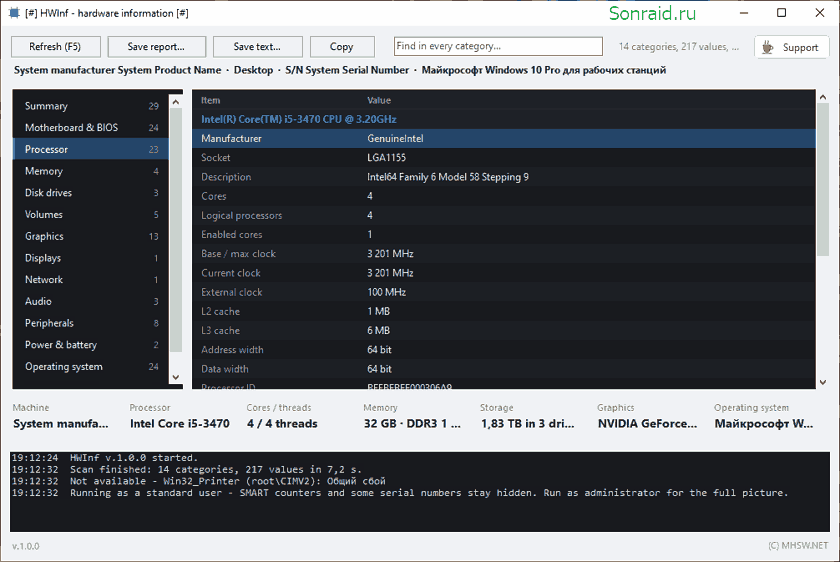Select the External clock row

504,292
